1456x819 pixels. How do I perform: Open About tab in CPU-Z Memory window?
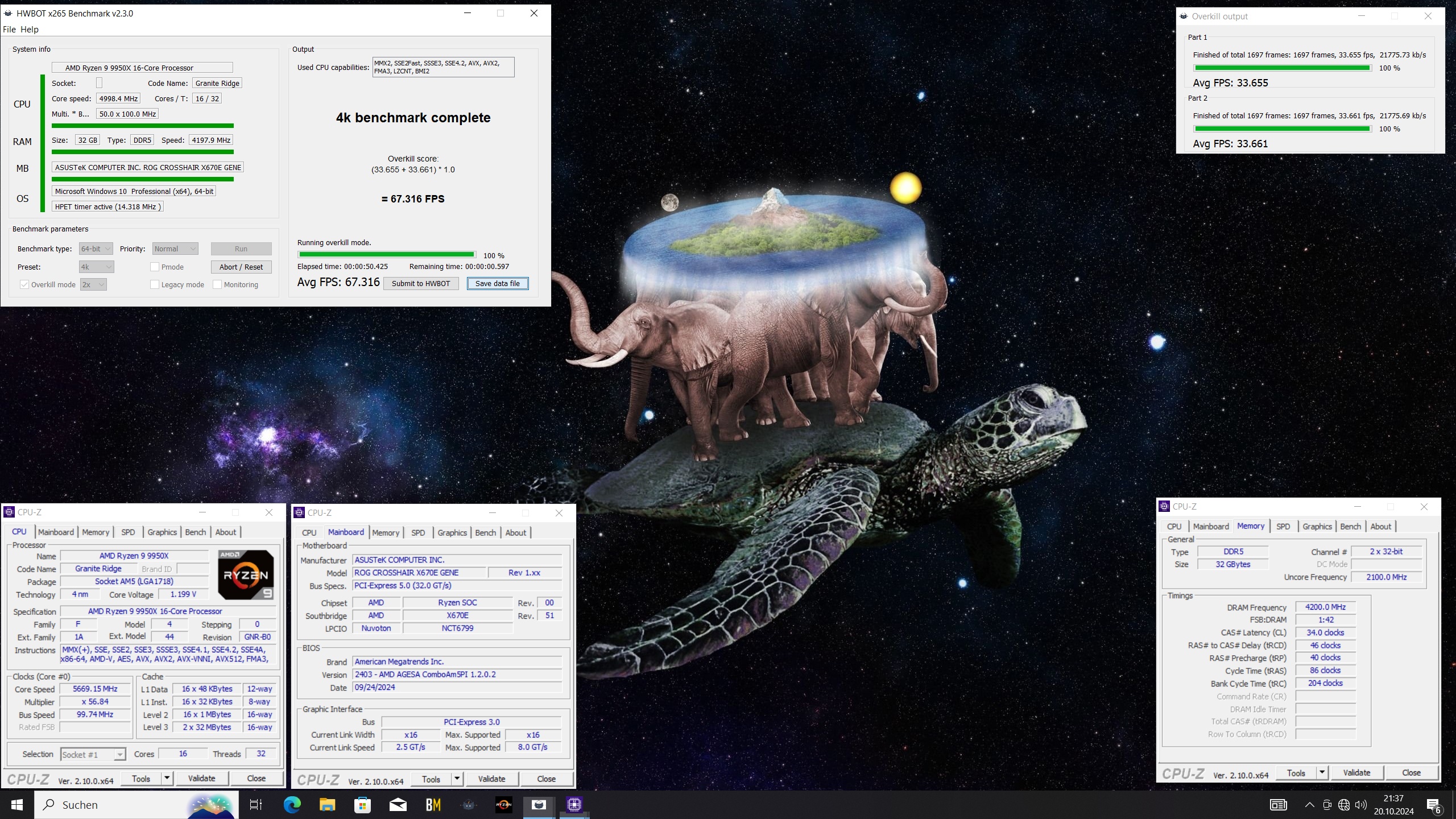tap(1380, 527)
